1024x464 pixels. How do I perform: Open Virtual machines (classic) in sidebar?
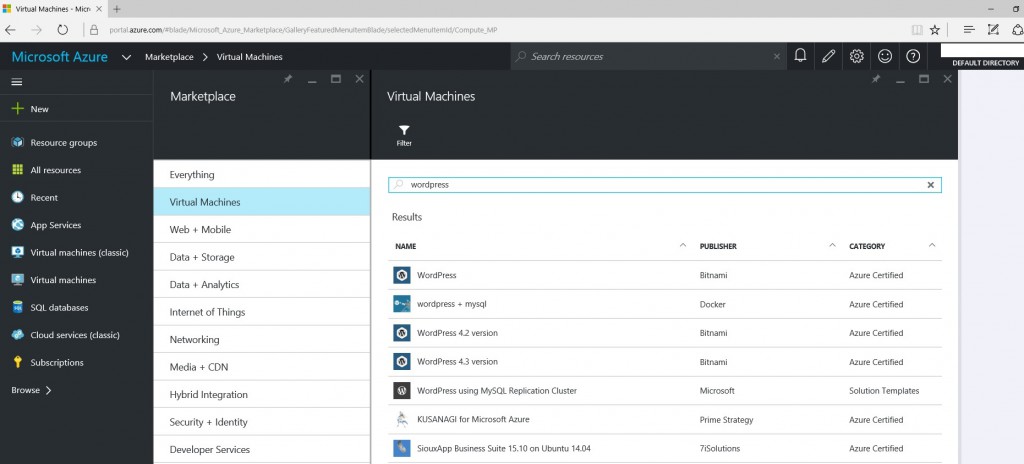(x=76, y=252)
